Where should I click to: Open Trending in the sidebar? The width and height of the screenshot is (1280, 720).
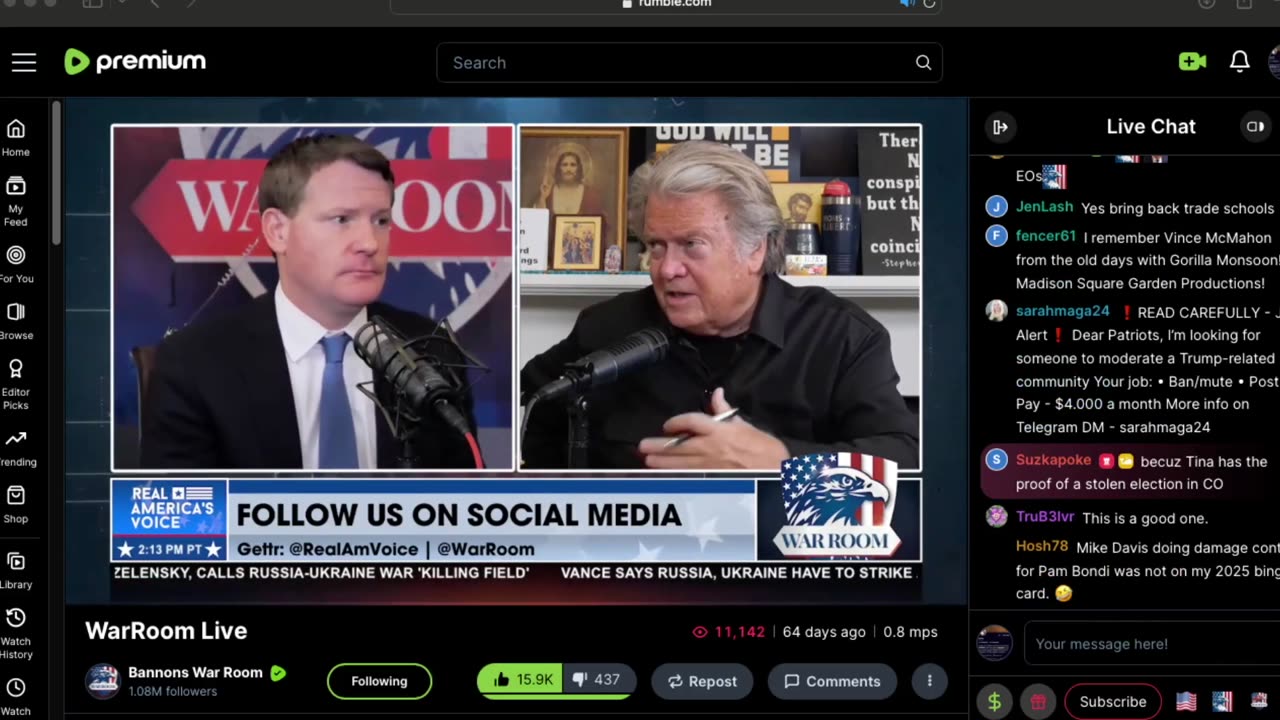point(16,448)
